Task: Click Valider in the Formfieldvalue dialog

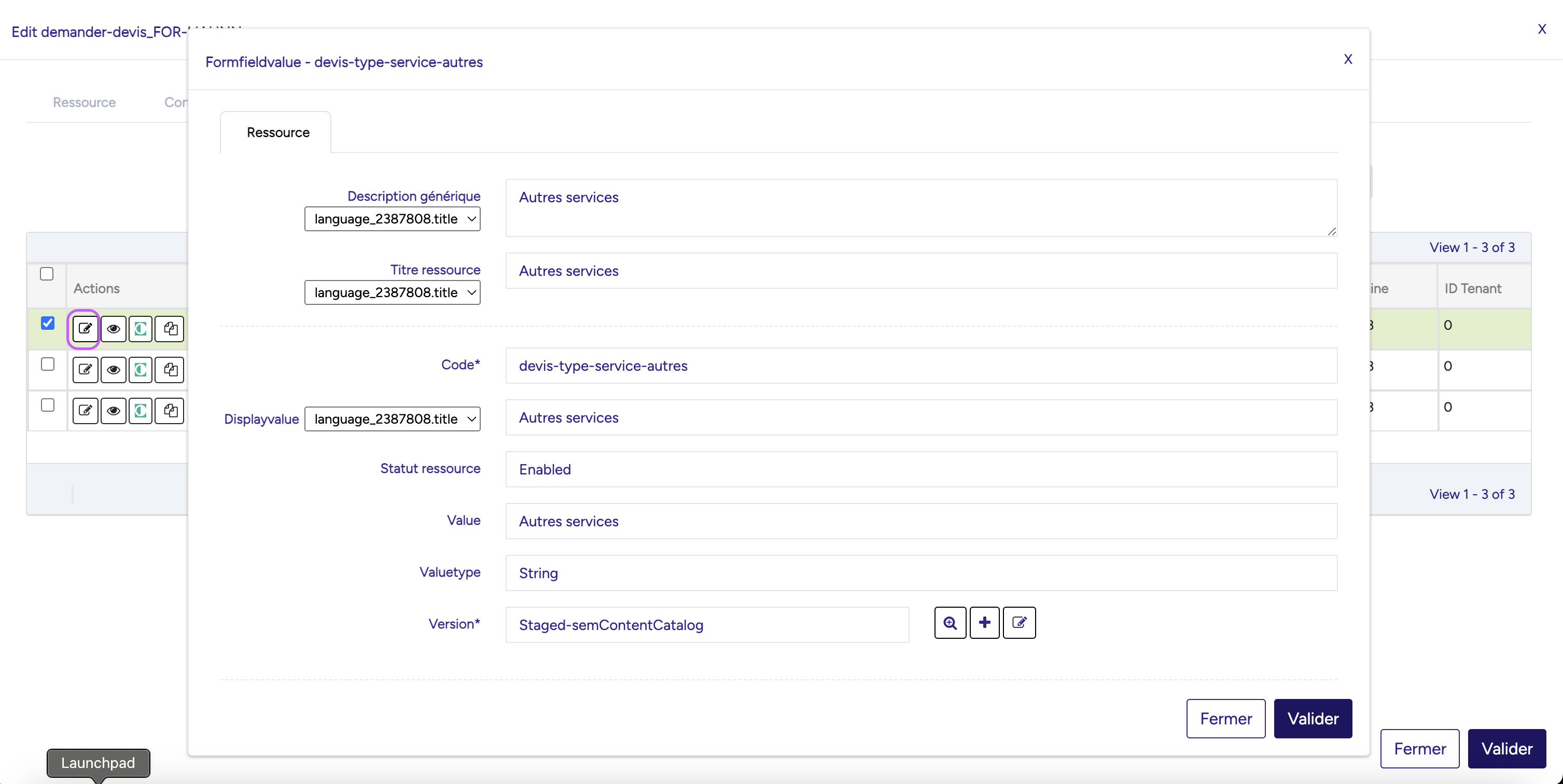Action: pos(1313,719)
